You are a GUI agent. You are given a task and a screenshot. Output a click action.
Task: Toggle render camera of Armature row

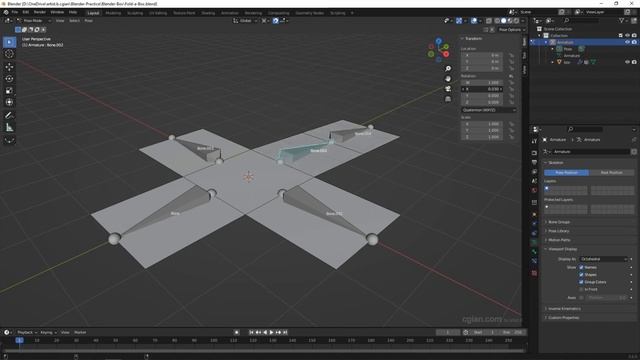click(x=634, y=42)
